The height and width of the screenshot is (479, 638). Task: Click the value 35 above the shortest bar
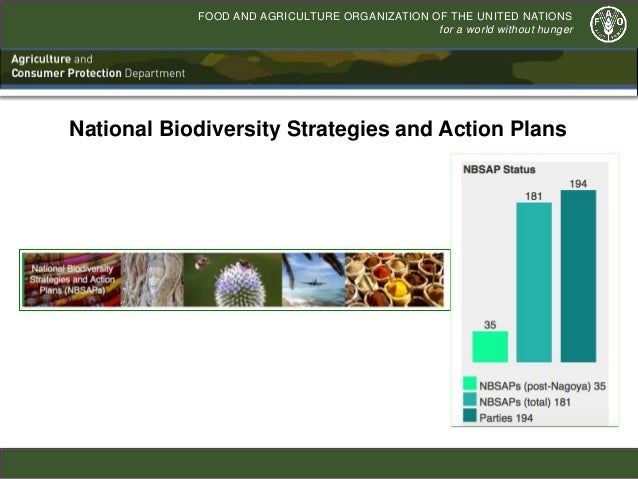(x=490, y=325)
